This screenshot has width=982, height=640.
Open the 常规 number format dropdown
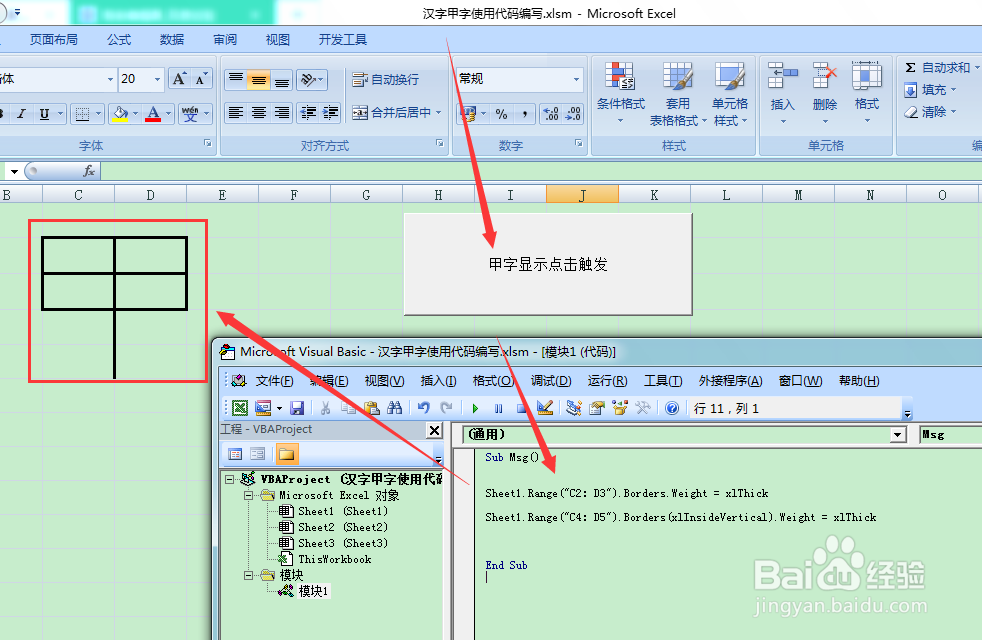pos(577,78)
